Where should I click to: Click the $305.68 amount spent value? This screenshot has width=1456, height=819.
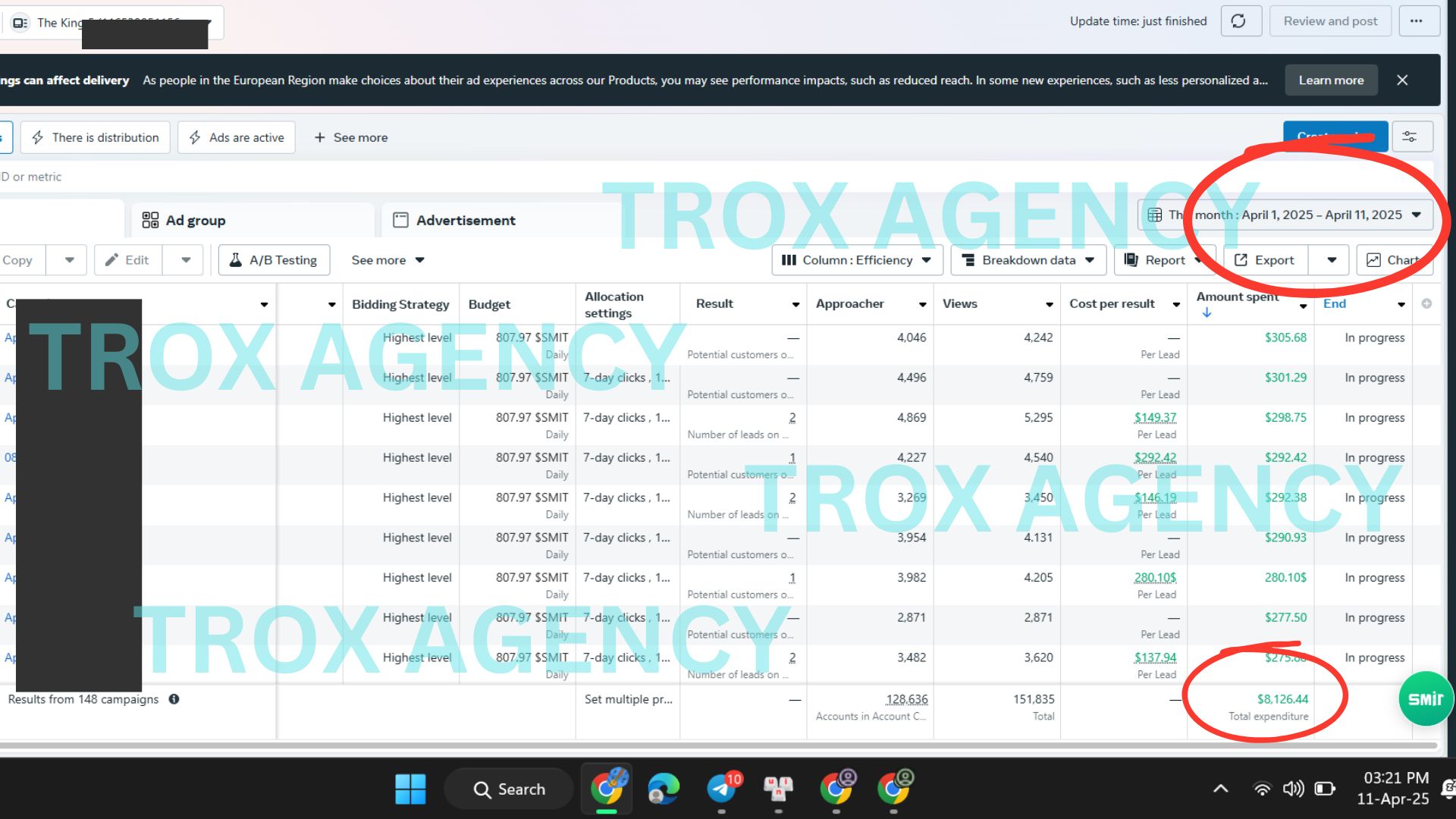coord(1285,337)
